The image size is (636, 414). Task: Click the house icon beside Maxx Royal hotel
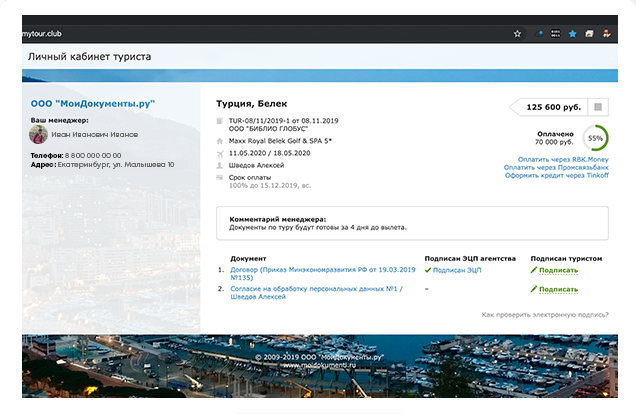221,141
